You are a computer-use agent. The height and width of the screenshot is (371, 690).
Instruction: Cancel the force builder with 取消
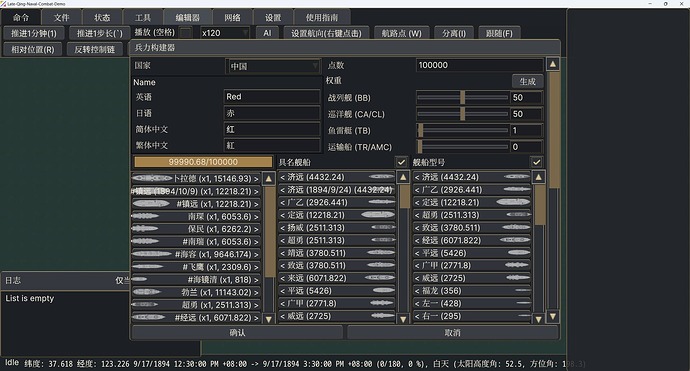point(452,332)
